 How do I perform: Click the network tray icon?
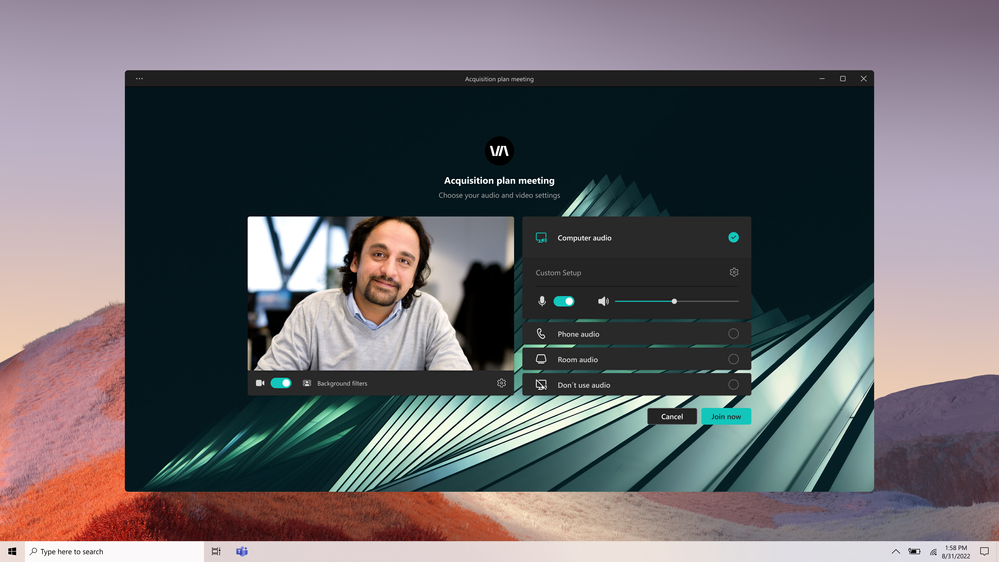point(933,552)
